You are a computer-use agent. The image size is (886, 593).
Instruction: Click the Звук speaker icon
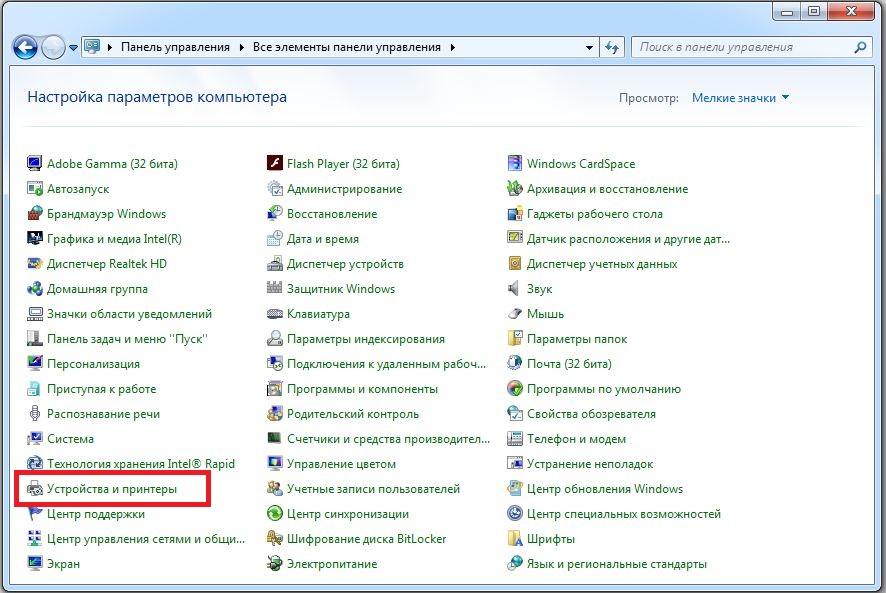(x=515, y=289)
